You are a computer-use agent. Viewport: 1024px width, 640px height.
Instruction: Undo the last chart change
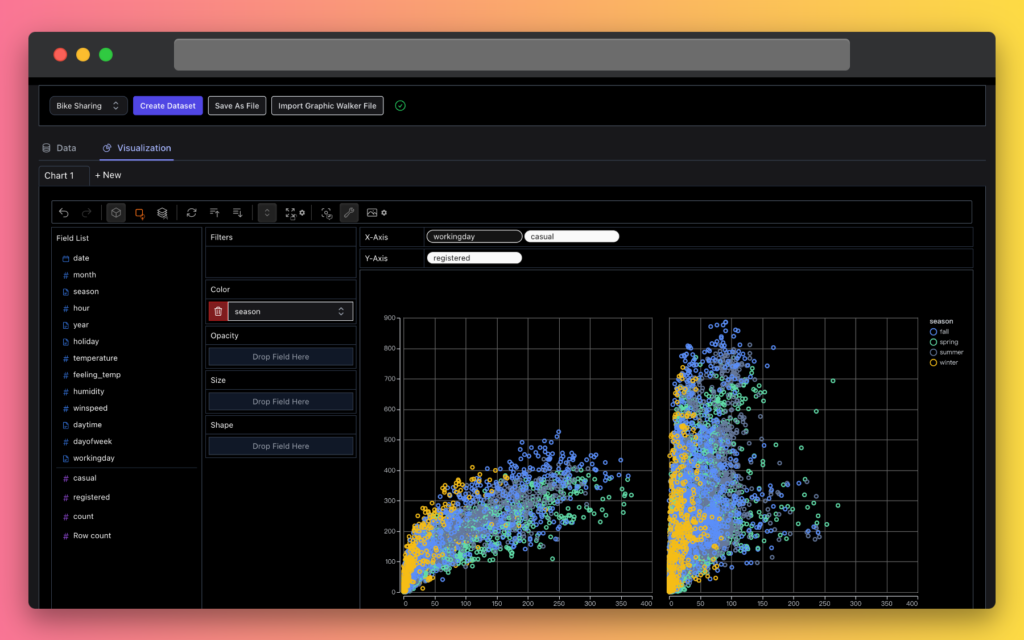pos(63,213)
